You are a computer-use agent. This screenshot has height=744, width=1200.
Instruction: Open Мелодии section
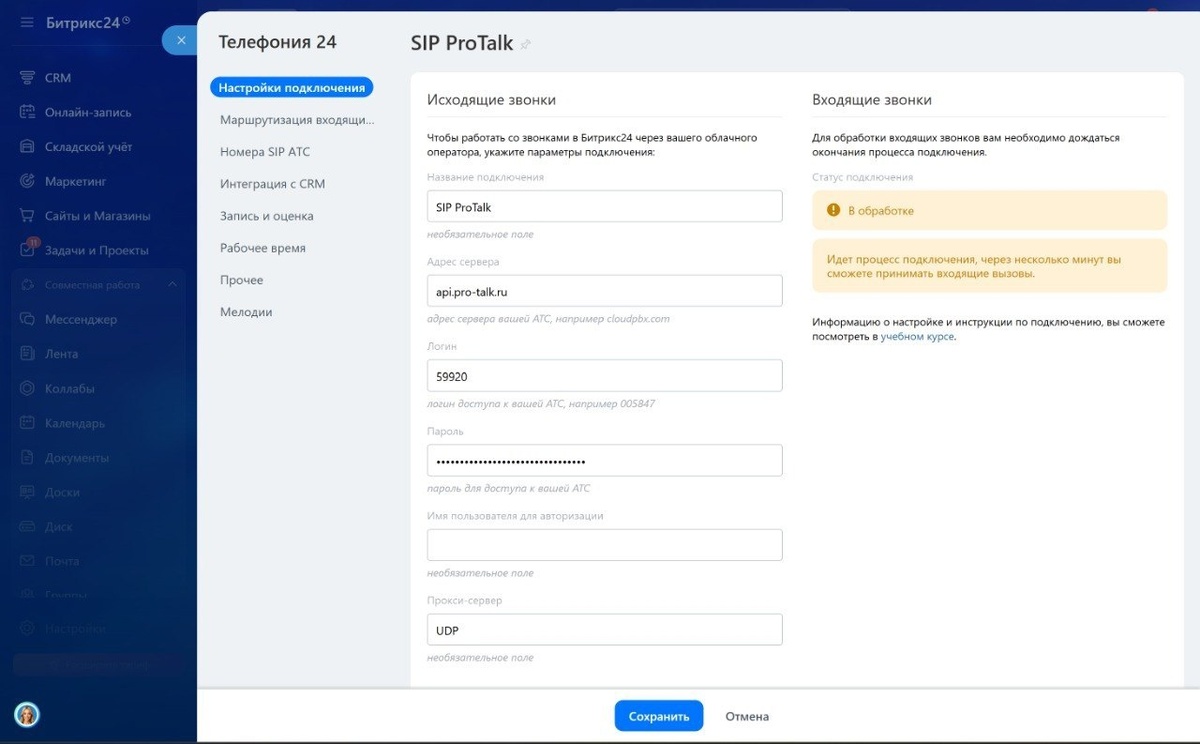tap(246, 312)
